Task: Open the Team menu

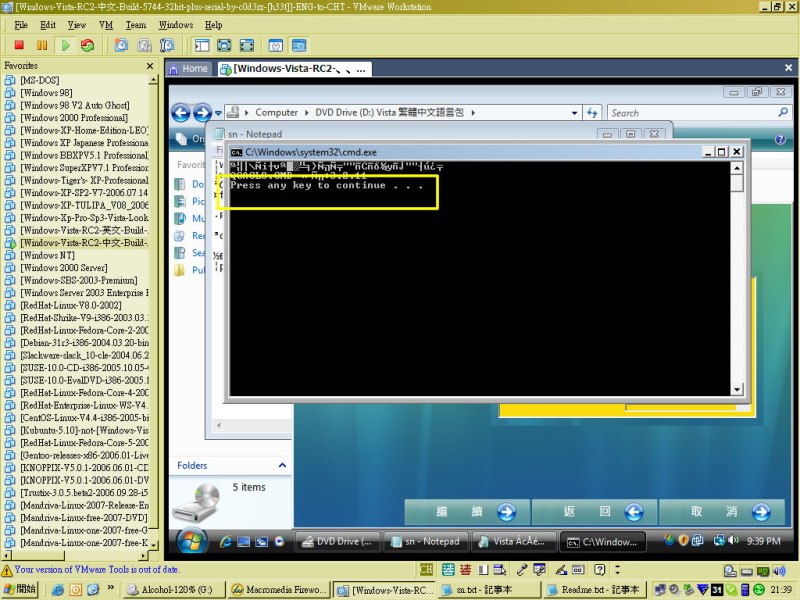Action: pyautogui.click(x=136, y=25)
